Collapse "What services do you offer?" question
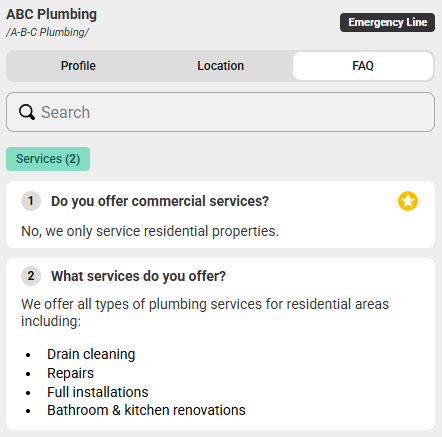The image size is (442, 437). (x=138, y=276)
